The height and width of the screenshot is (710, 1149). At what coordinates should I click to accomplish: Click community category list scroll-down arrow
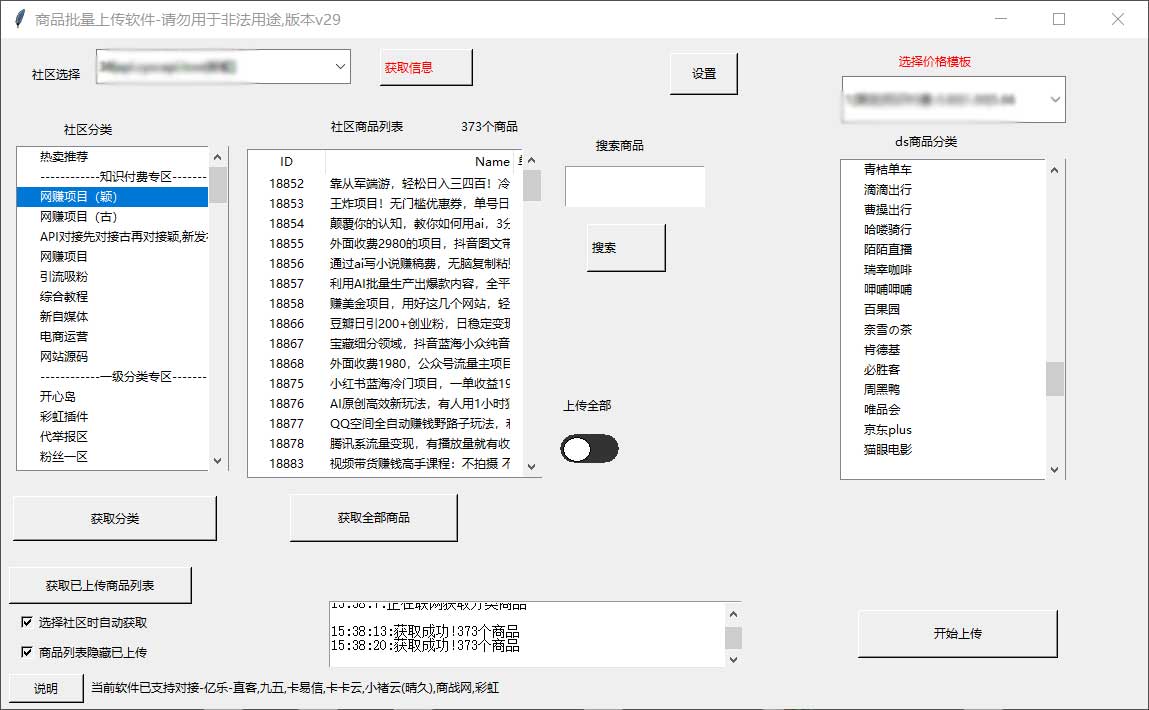(218, 461)
